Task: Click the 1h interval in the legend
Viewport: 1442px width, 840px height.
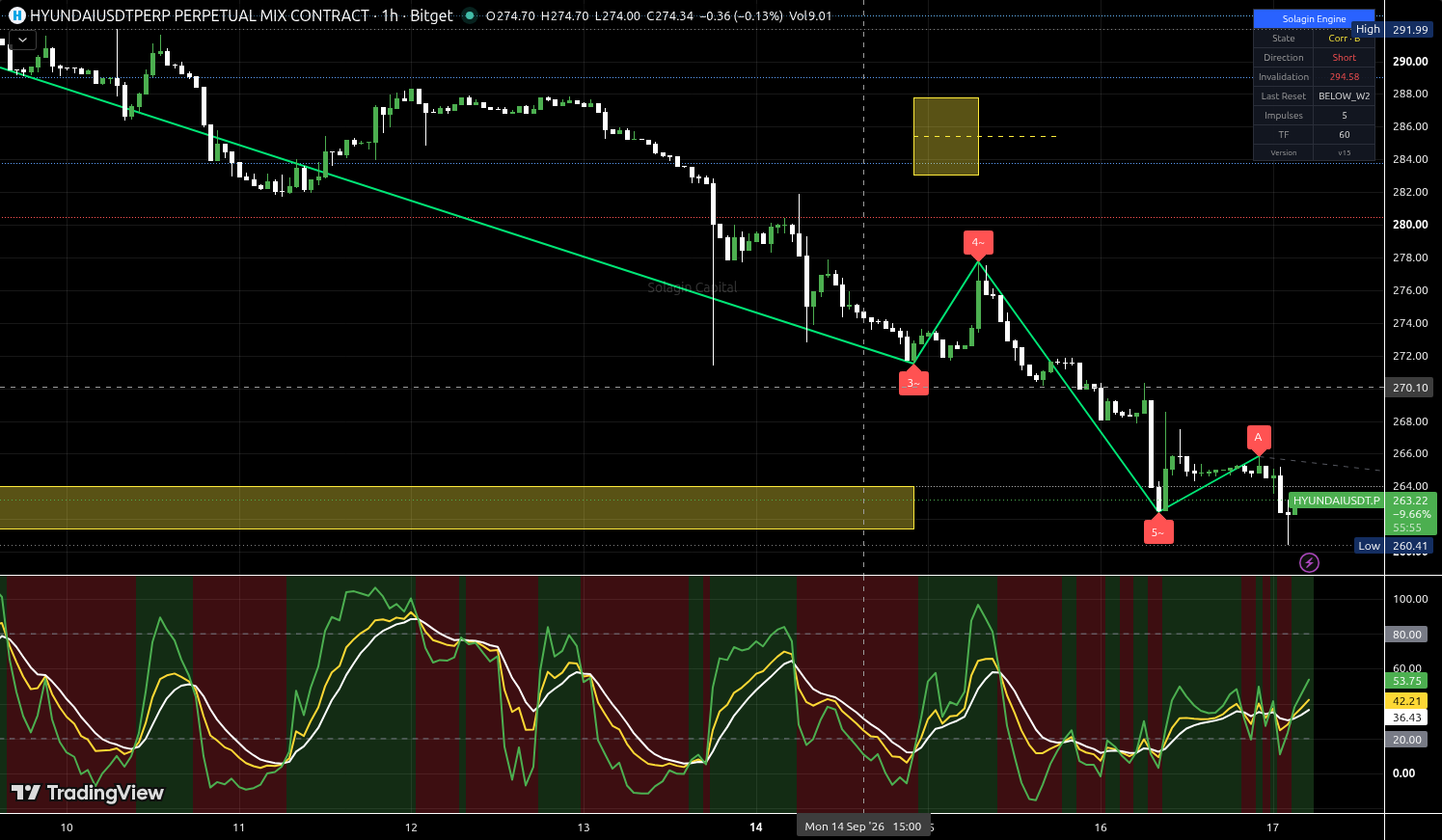Action: pos(390,15)
